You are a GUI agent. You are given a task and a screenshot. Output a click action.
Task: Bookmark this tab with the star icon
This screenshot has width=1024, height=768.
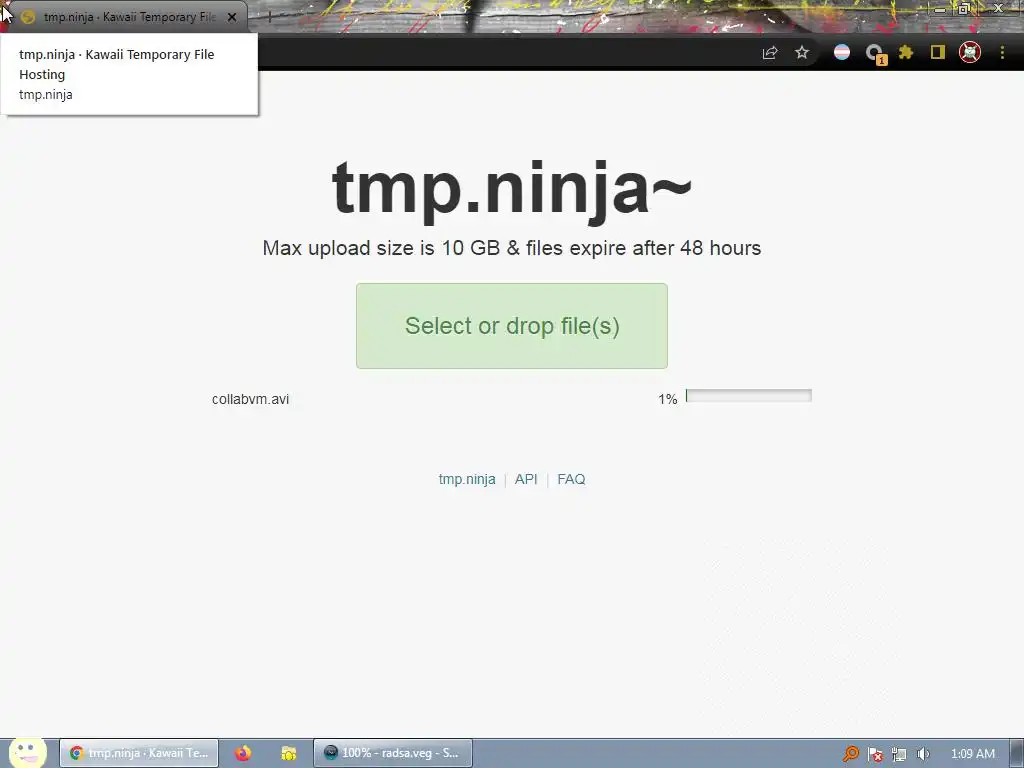(x=802, y=52)
